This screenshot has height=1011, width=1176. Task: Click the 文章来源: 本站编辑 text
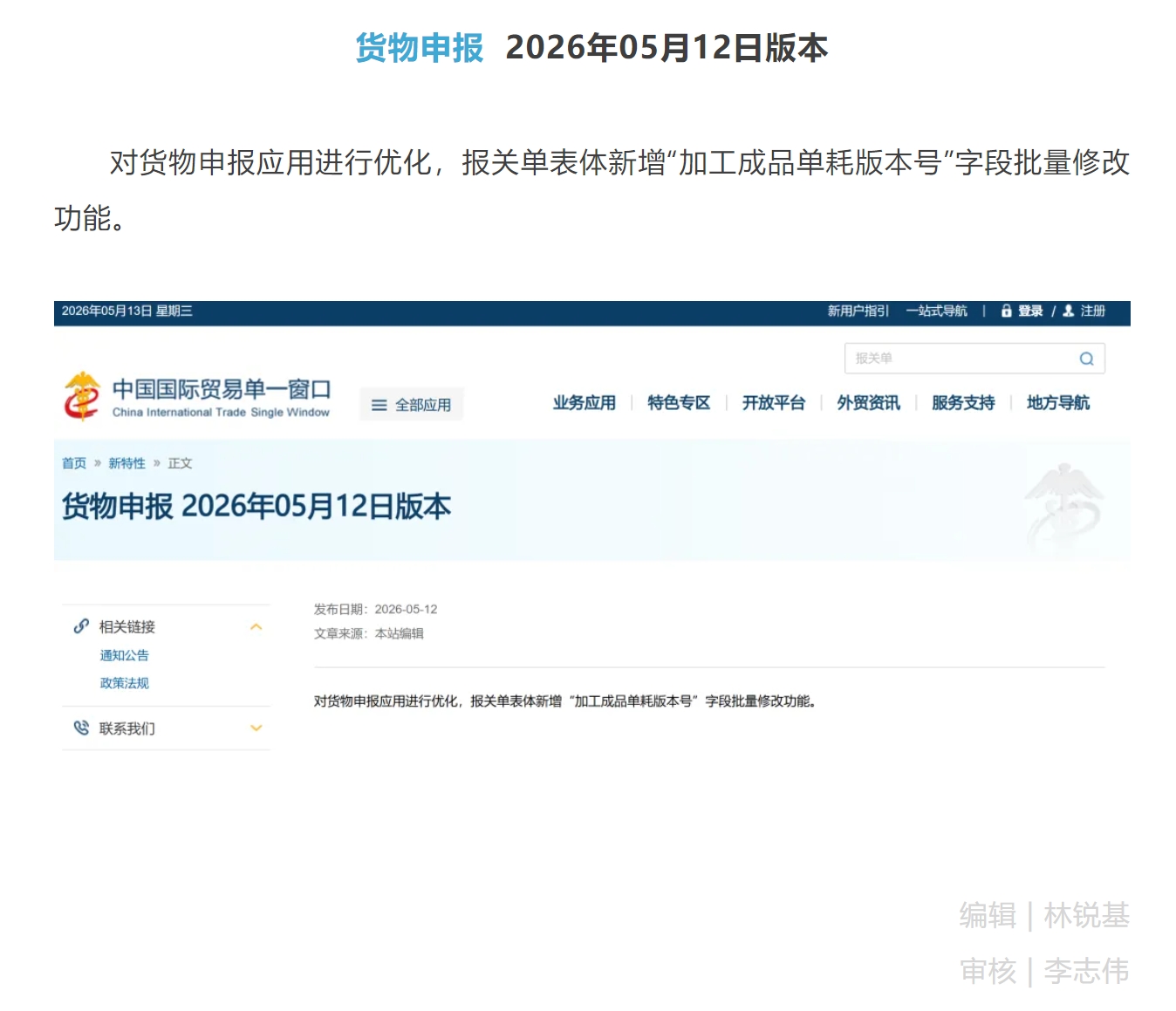pyautogui.click(x=368, y=633)
